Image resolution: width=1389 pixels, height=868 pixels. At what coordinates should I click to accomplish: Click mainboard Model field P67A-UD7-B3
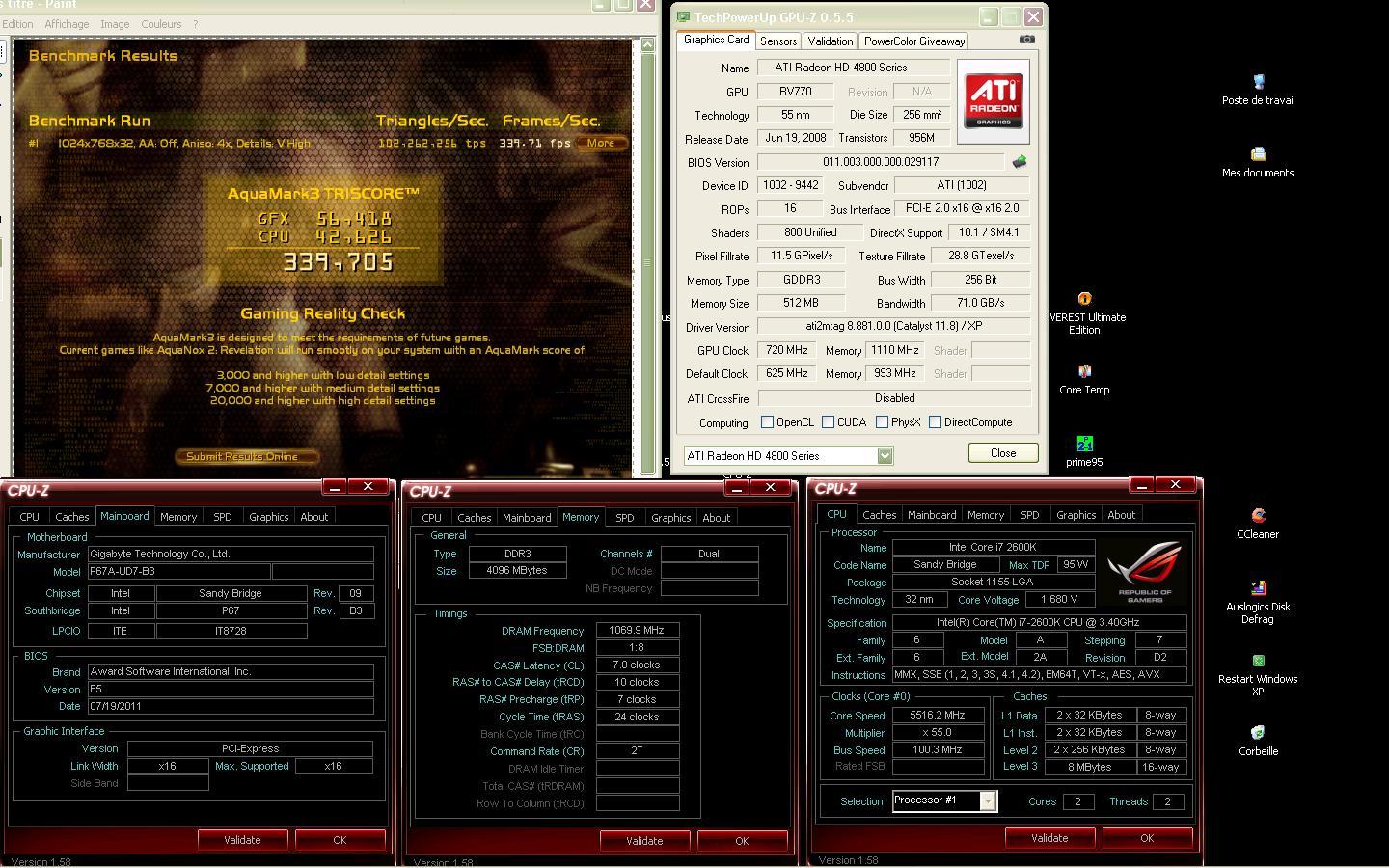click(x=178, y=572)
